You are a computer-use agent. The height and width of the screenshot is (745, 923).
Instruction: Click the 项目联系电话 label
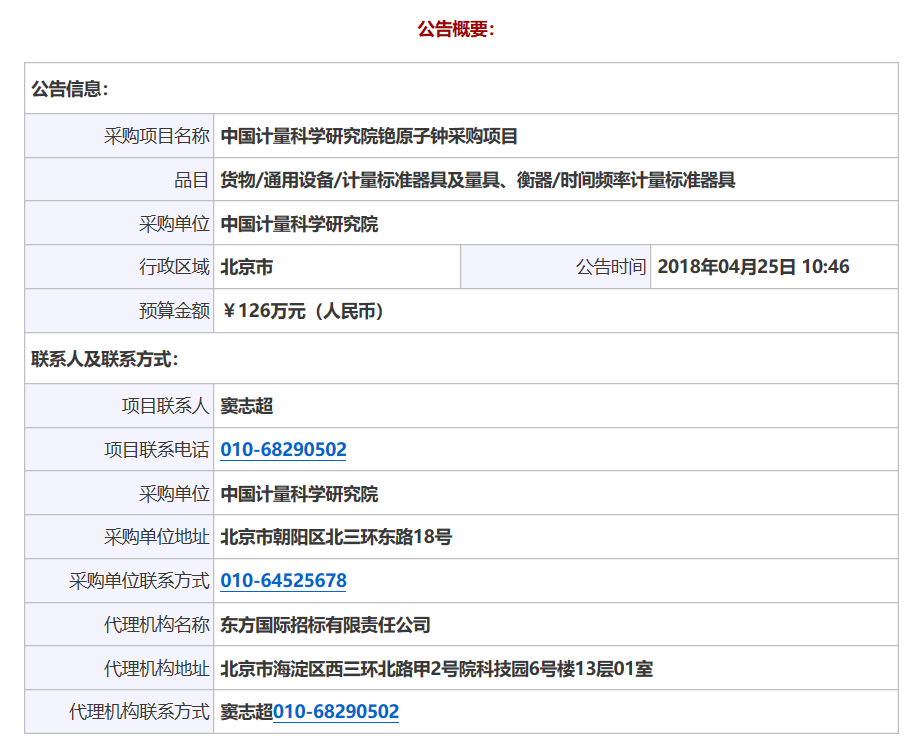click(157, 450)
